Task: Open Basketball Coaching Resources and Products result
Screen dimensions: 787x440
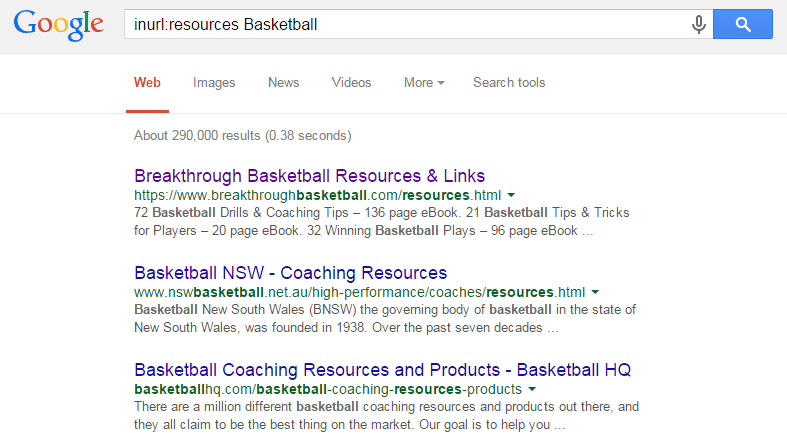Action: pos(382,370)
